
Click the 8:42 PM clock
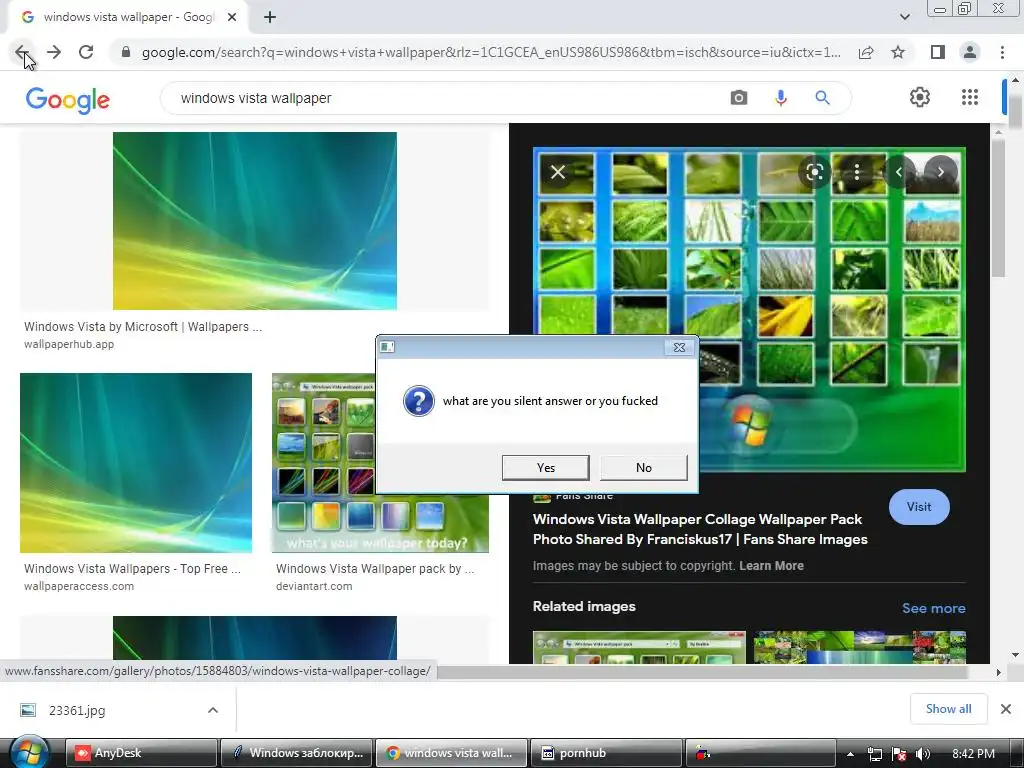973,754
